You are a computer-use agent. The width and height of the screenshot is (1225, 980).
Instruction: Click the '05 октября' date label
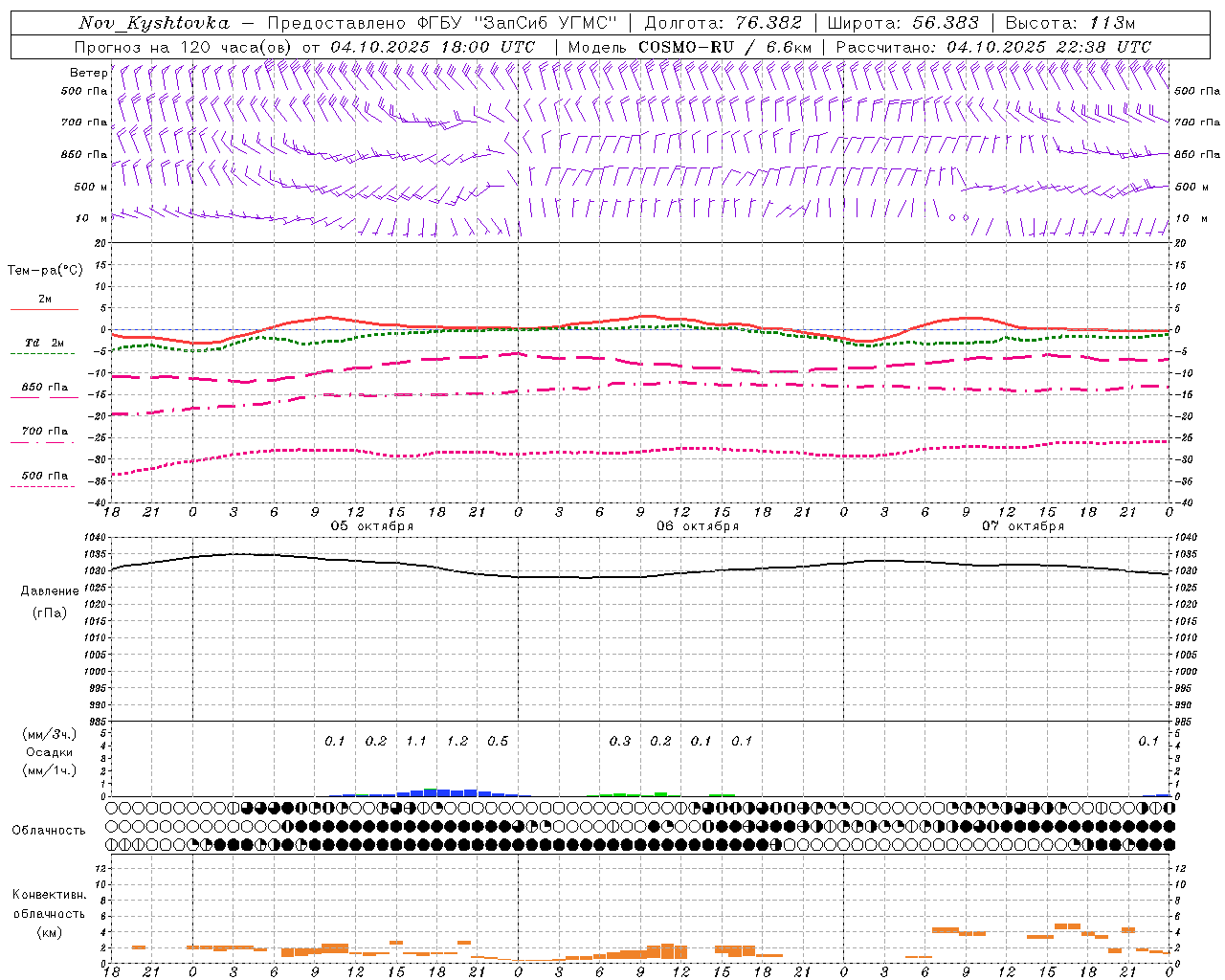pos(372,526)
